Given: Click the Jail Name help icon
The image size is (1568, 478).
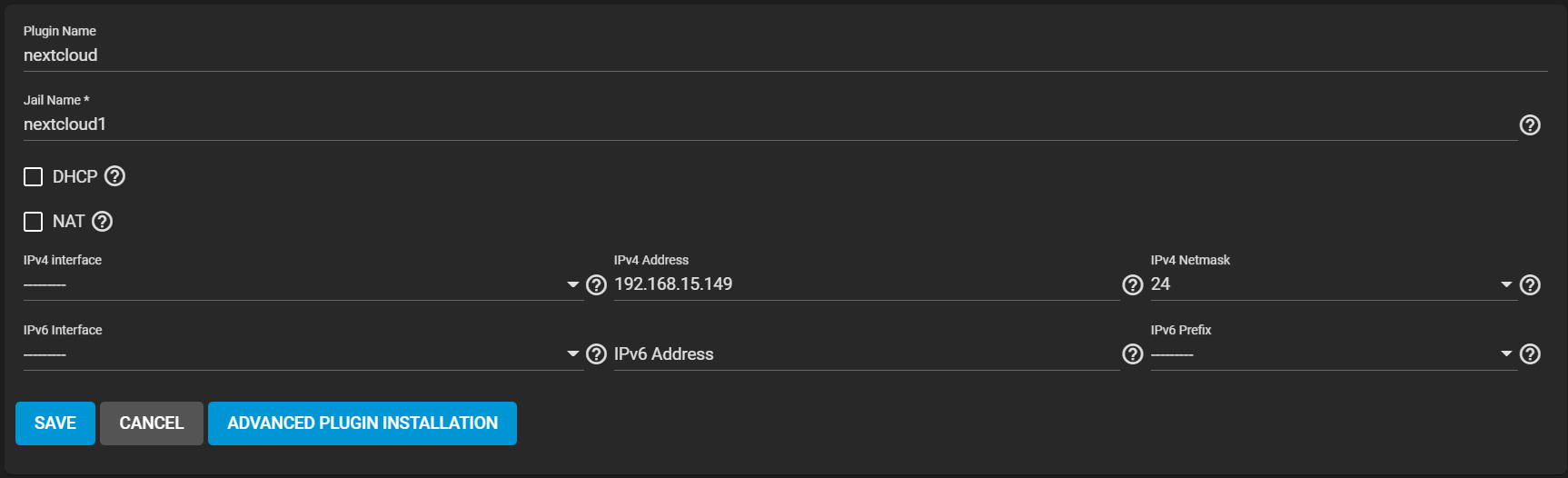Looking at the screenshot, I should [1530, 125].
